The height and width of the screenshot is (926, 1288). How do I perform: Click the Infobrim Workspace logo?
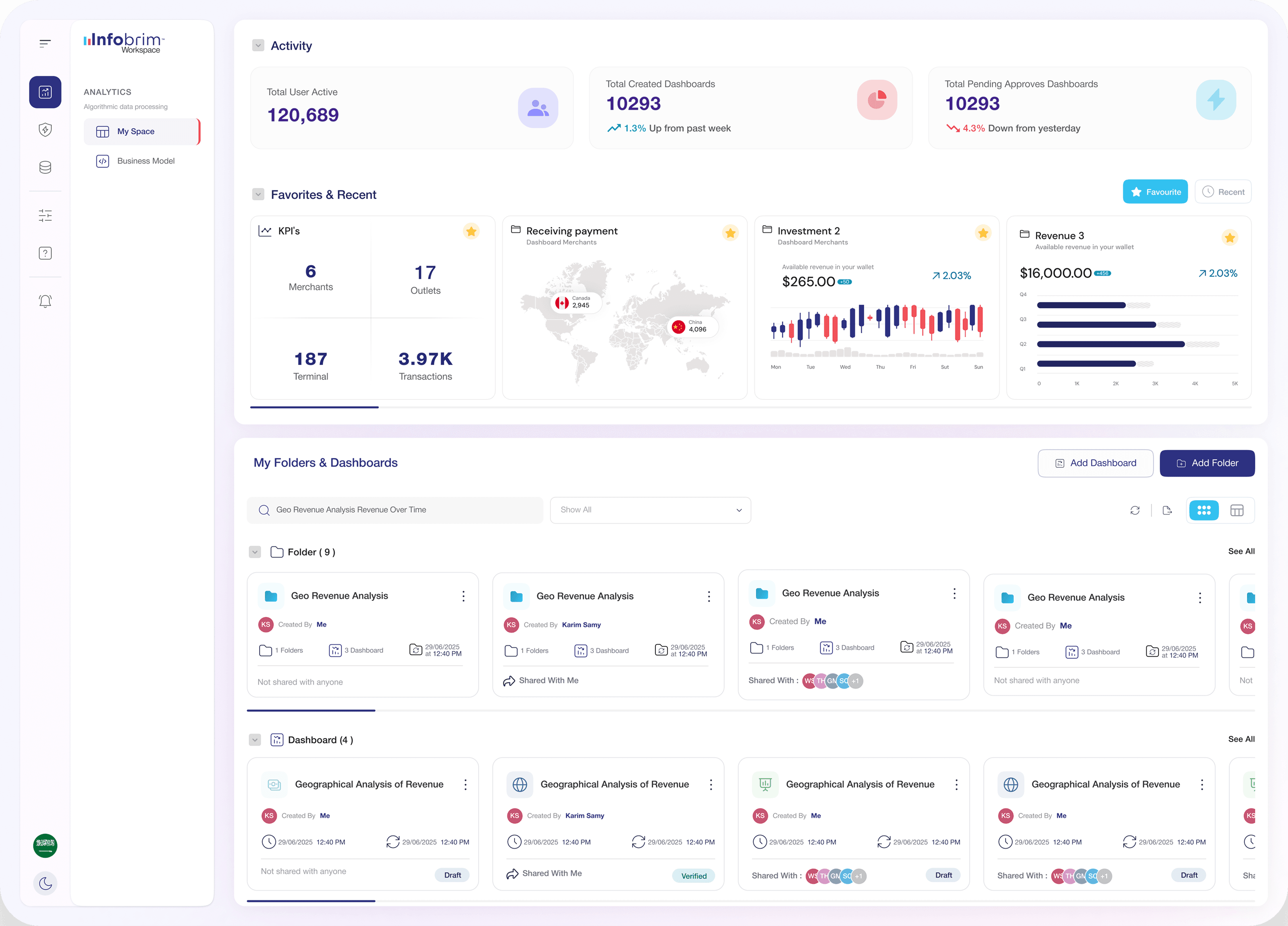point(124,42)
